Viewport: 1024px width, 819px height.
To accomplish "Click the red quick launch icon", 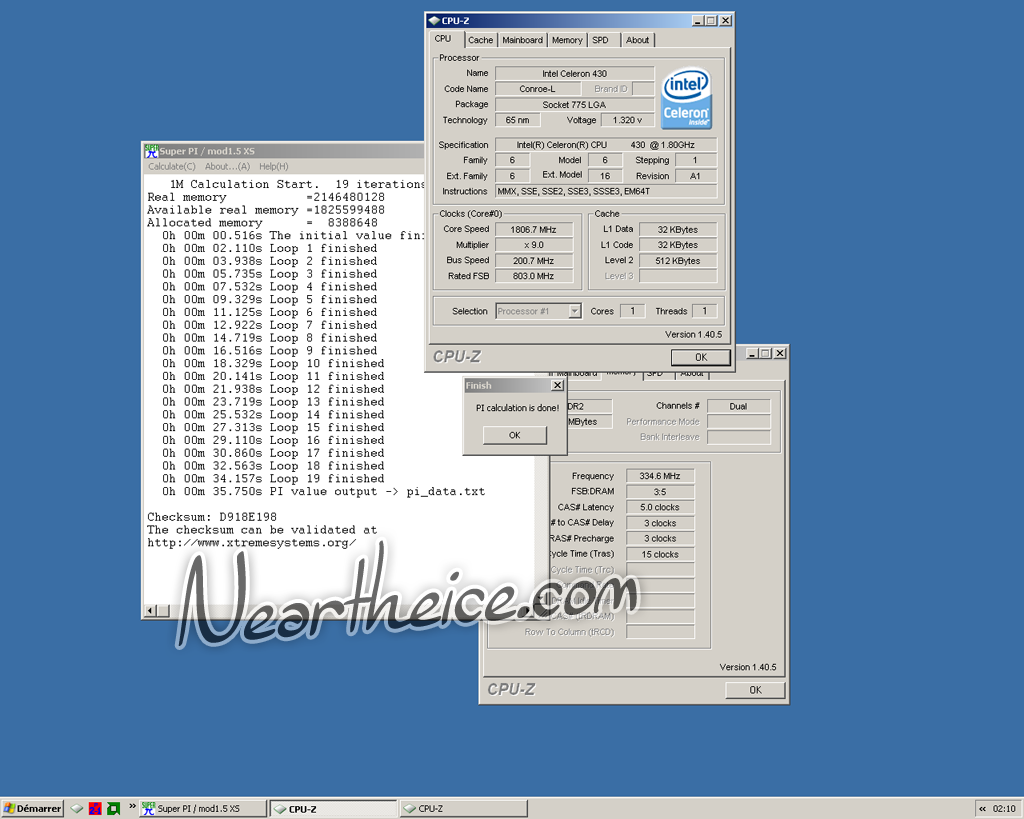I will pyautogui.click(x=95, y=809).
